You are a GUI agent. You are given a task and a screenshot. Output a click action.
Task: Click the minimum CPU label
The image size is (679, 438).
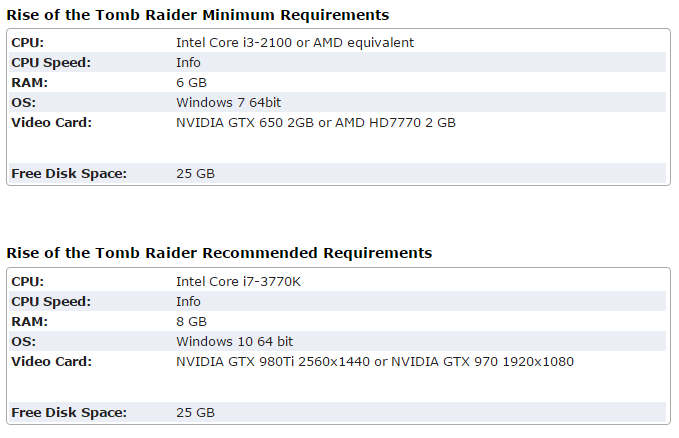pyautogui.click(x=28, y=43)
